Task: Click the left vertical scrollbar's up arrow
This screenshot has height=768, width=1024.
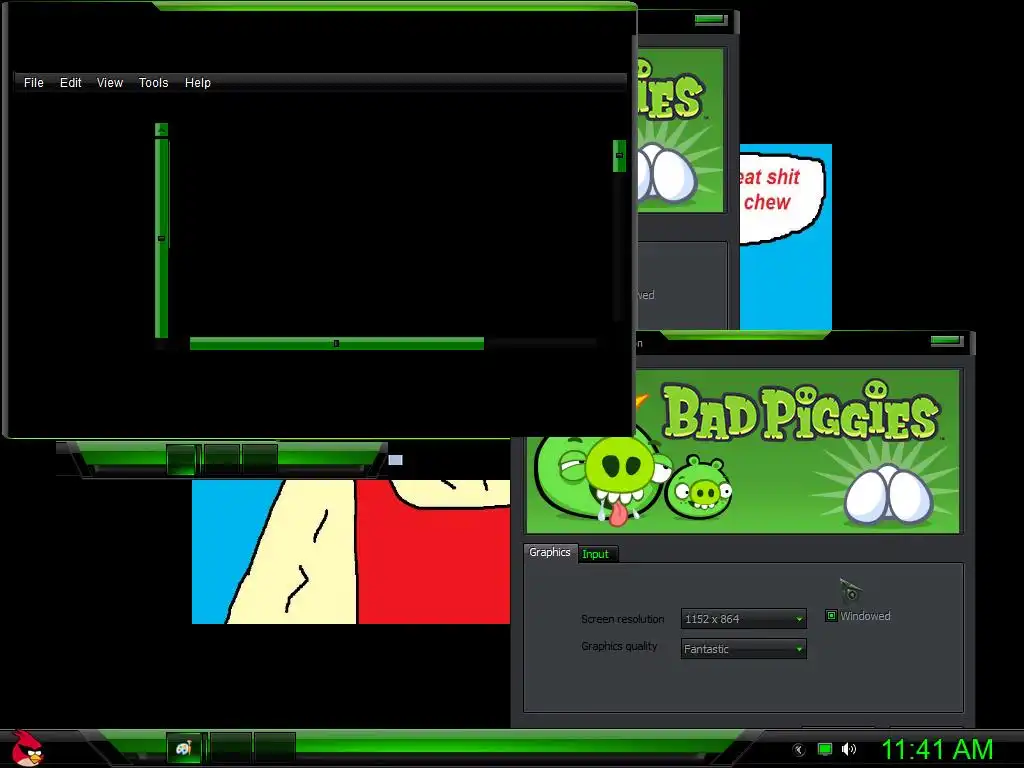Action: (x=161, y=129)
